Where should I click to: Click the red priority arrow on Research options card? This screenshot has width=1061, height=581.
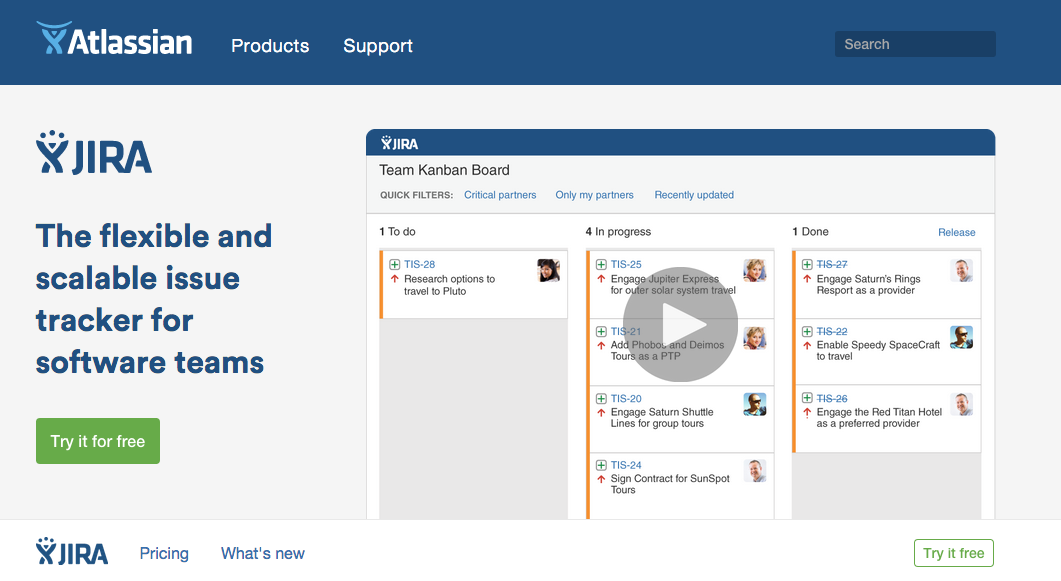pos(394,279)
